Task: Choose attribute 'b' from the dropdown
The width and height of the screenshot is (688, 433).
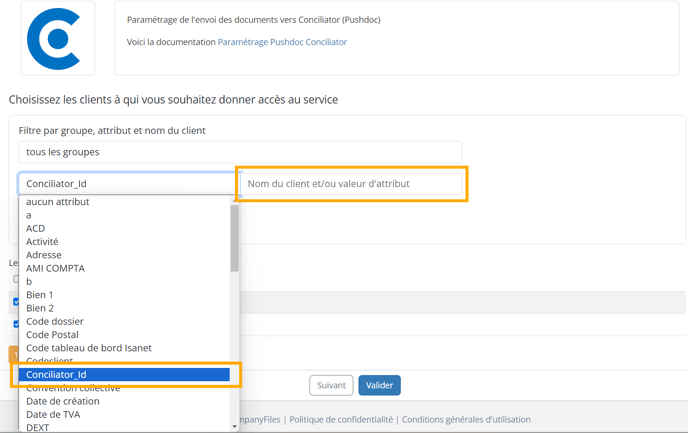Action: pyautogui.click(x=124, y=282)
